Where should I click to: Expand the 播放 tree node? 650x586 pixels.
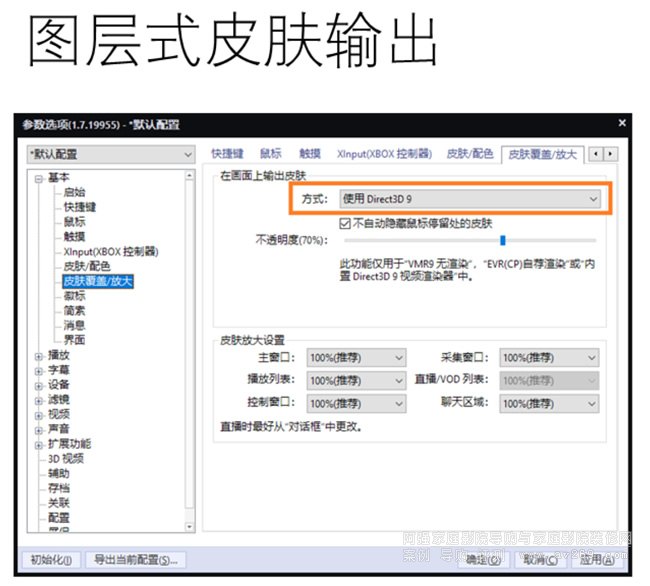[39, 355]
